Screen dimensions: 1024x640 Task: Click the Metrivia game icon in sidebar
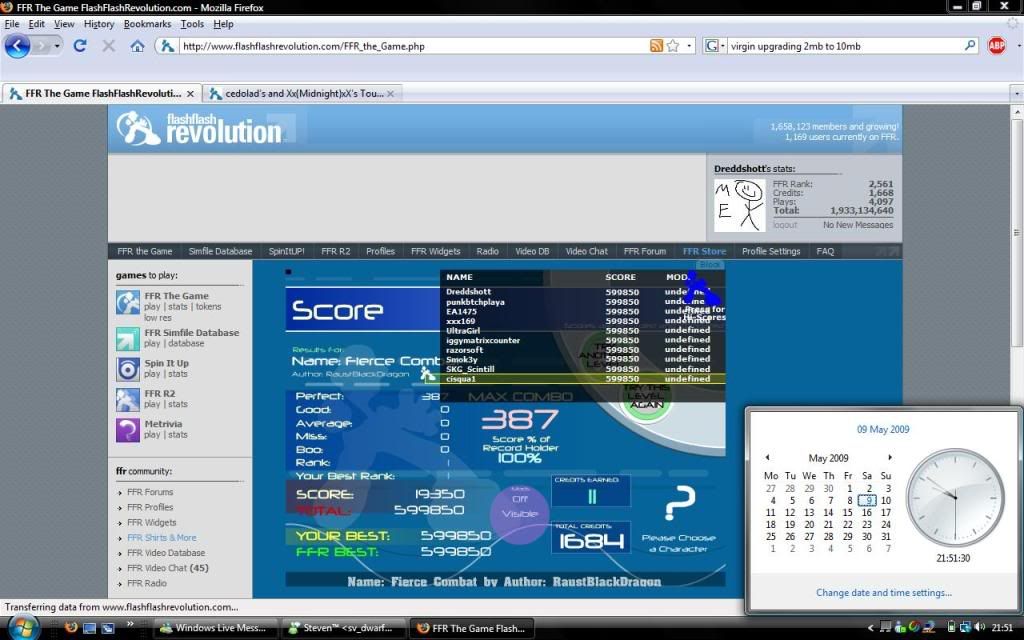[128, 430]
